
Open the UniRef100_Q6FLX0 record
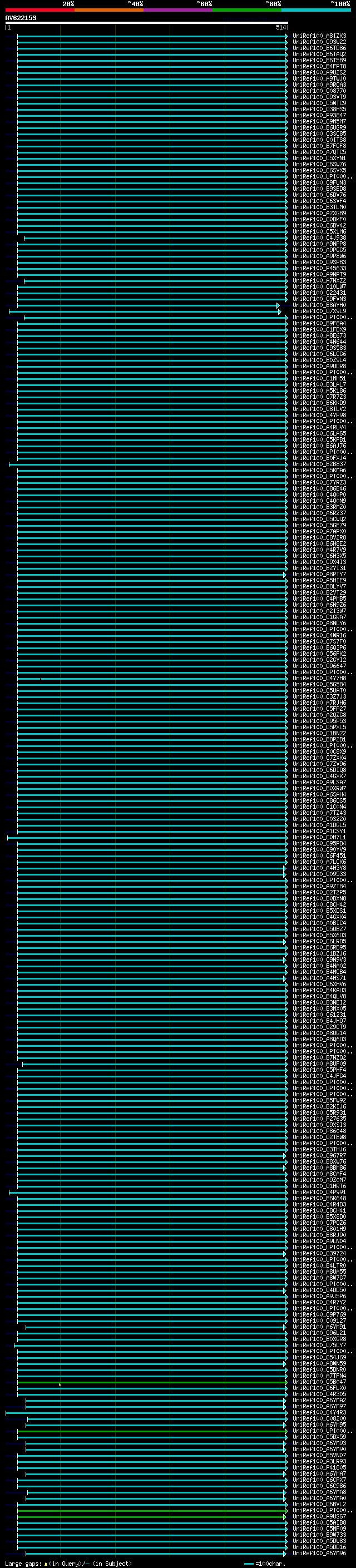click(x=319, y=1388)
